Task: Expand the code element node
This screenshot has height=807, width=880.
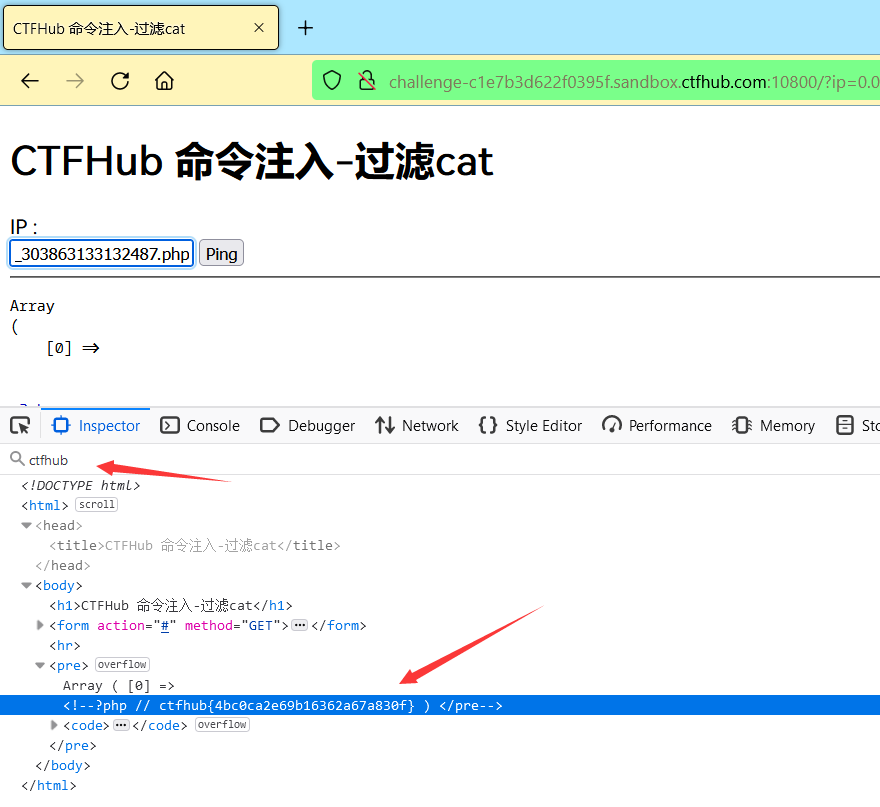Action: tap(54, 725)
